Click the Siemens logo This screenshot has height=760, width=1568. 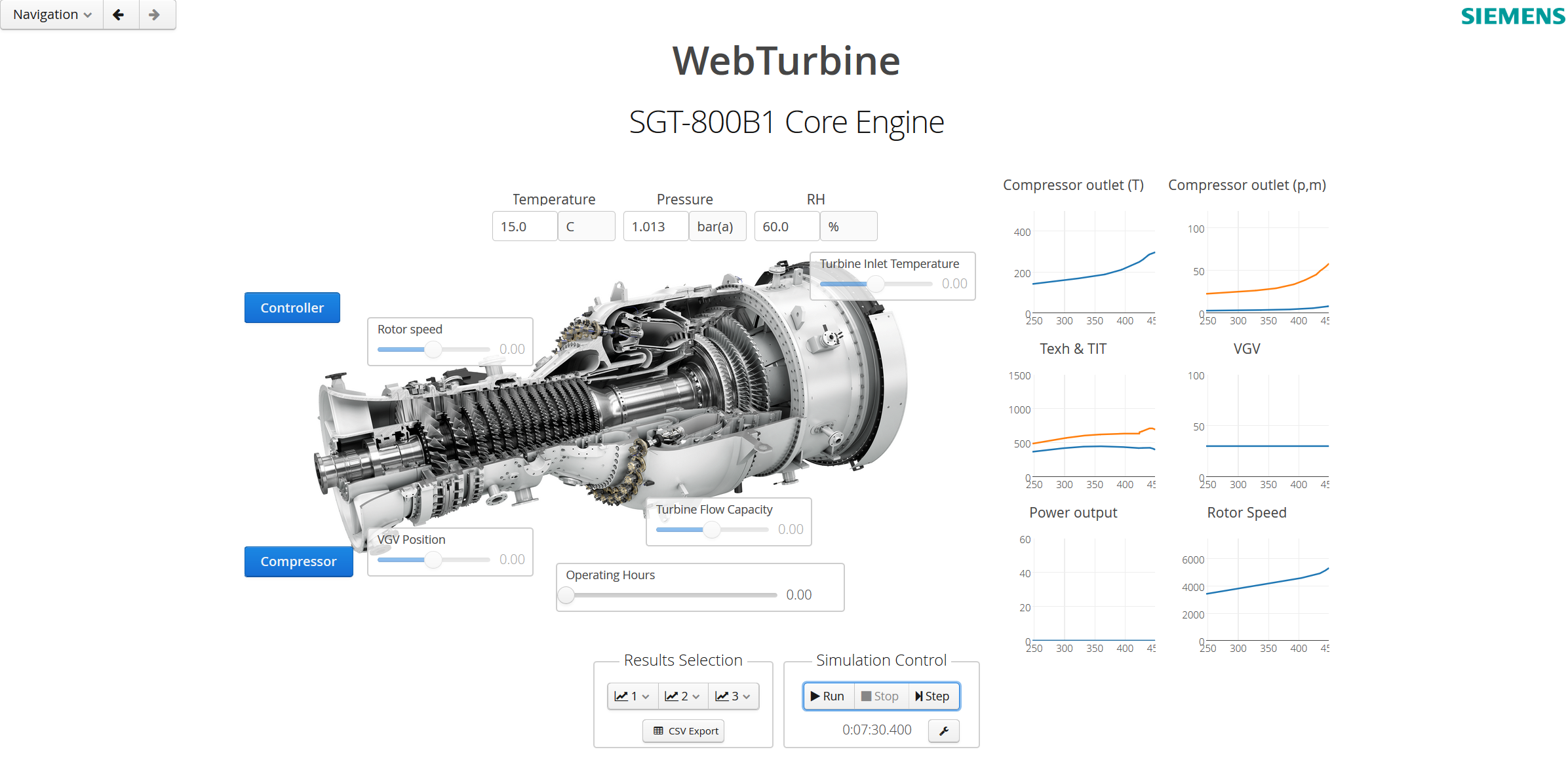(x=1512, y=16)
